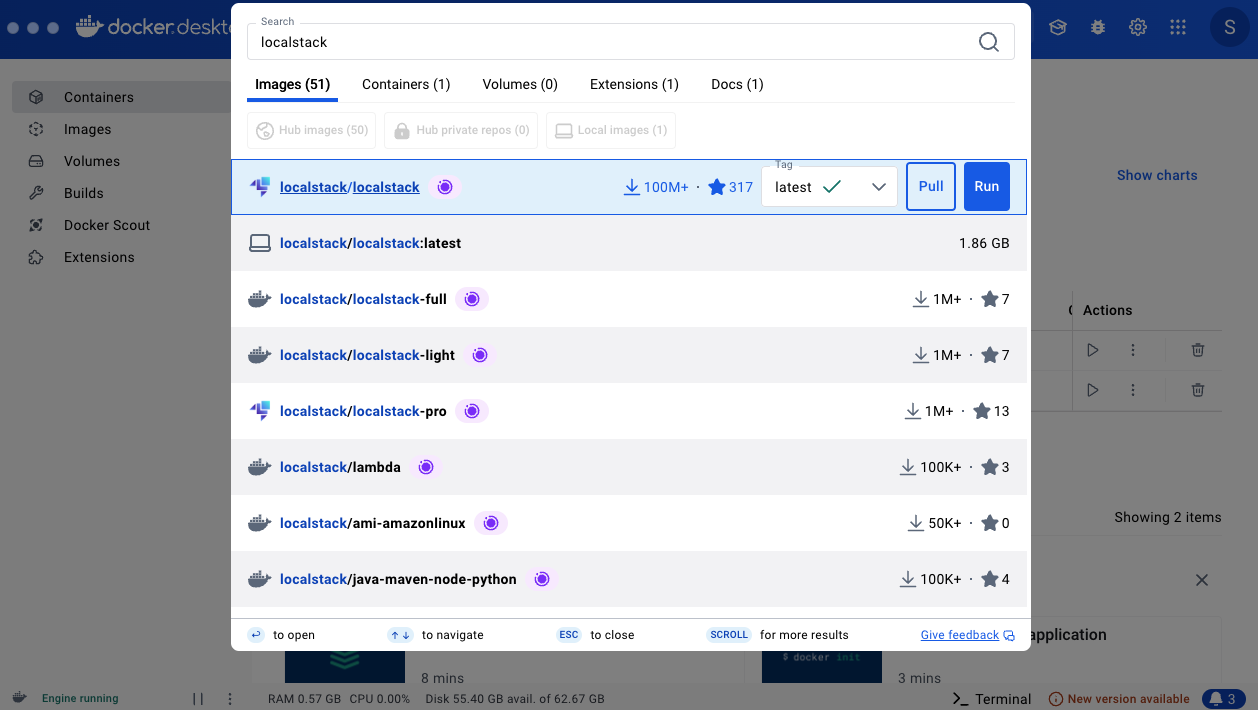Switch to the Images (51) tab
Image resolution: width=1258 pixels, height=710 pixels.
[293, 84]
